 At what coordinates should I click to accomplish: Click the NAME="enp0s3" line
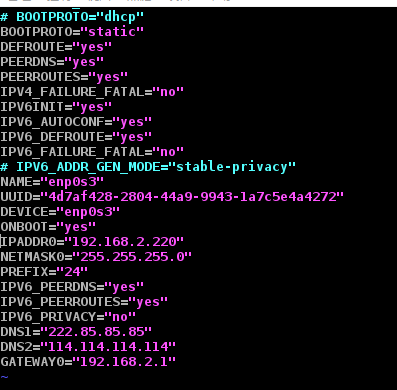pyautogui.click(x=52, y=182)
